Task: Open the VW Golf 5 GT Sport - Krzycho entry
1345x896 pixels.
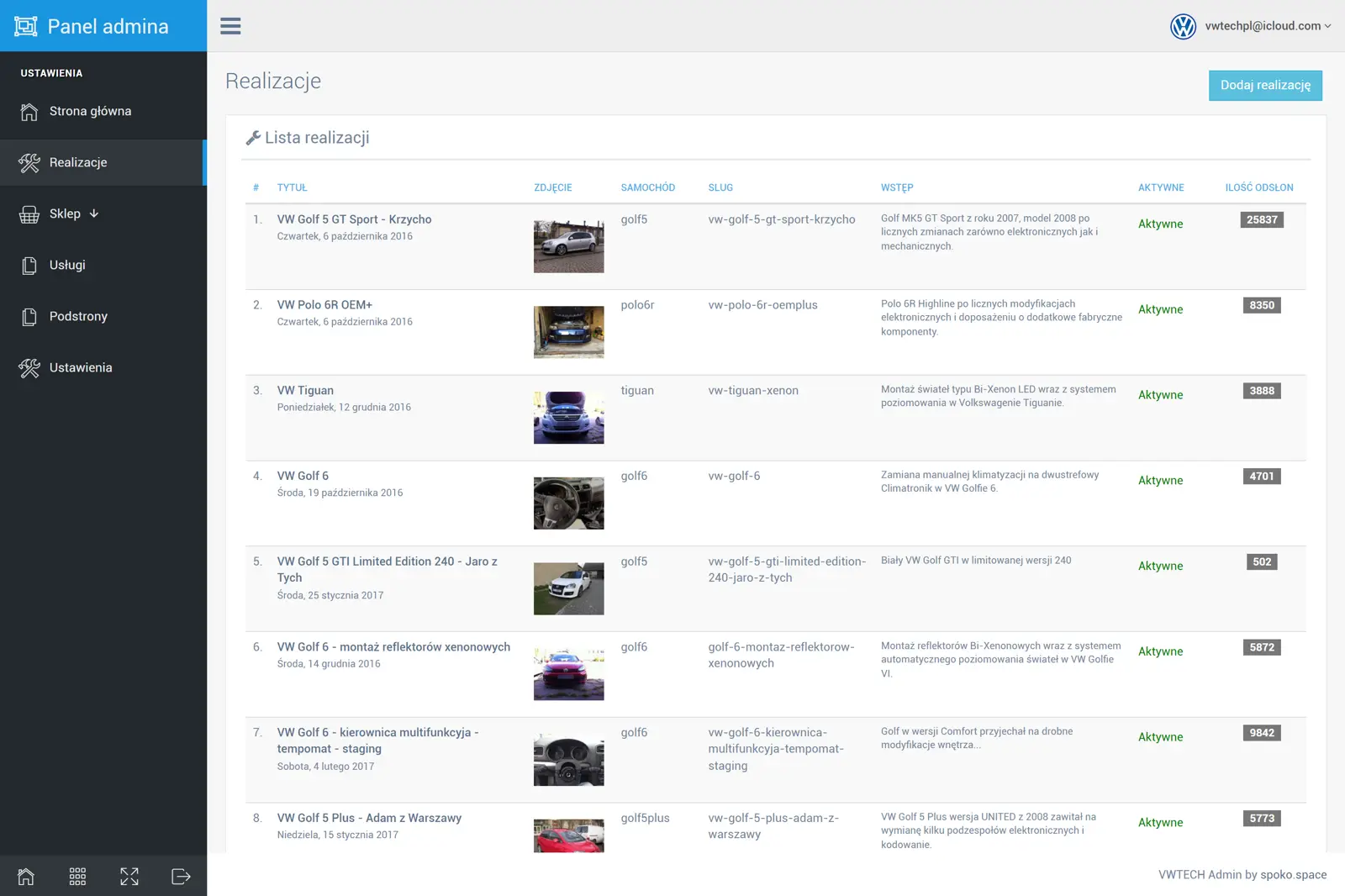Action: point(354,219)
